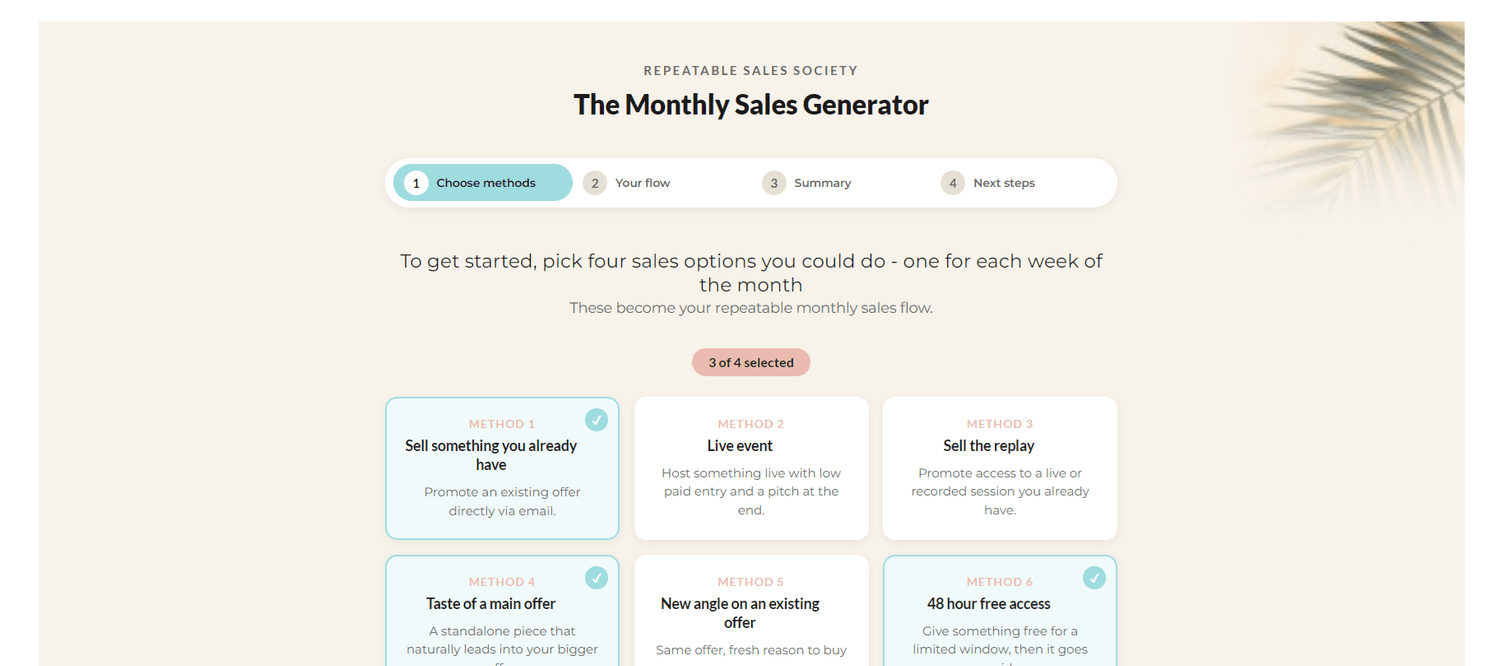Click the '3 of 4 selected' badge
This screenshot has width=1500, height=666.
pyautogui.click(x=751, y=362)
